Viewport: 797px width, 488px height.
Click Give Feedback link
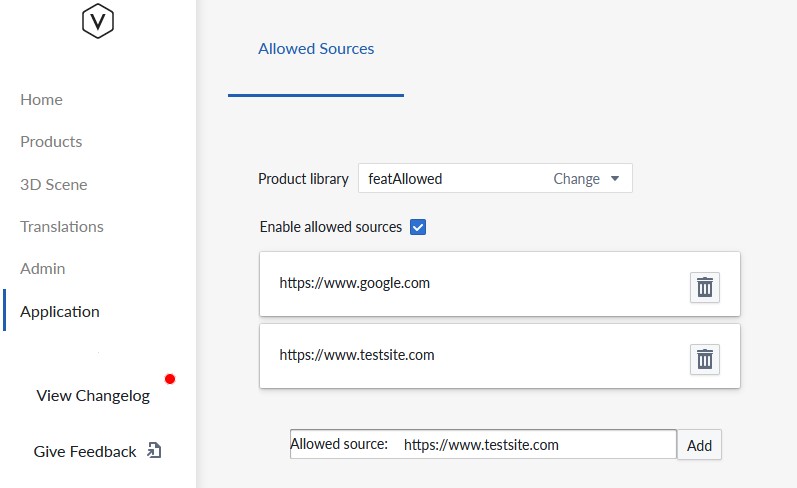pos(85,451)
